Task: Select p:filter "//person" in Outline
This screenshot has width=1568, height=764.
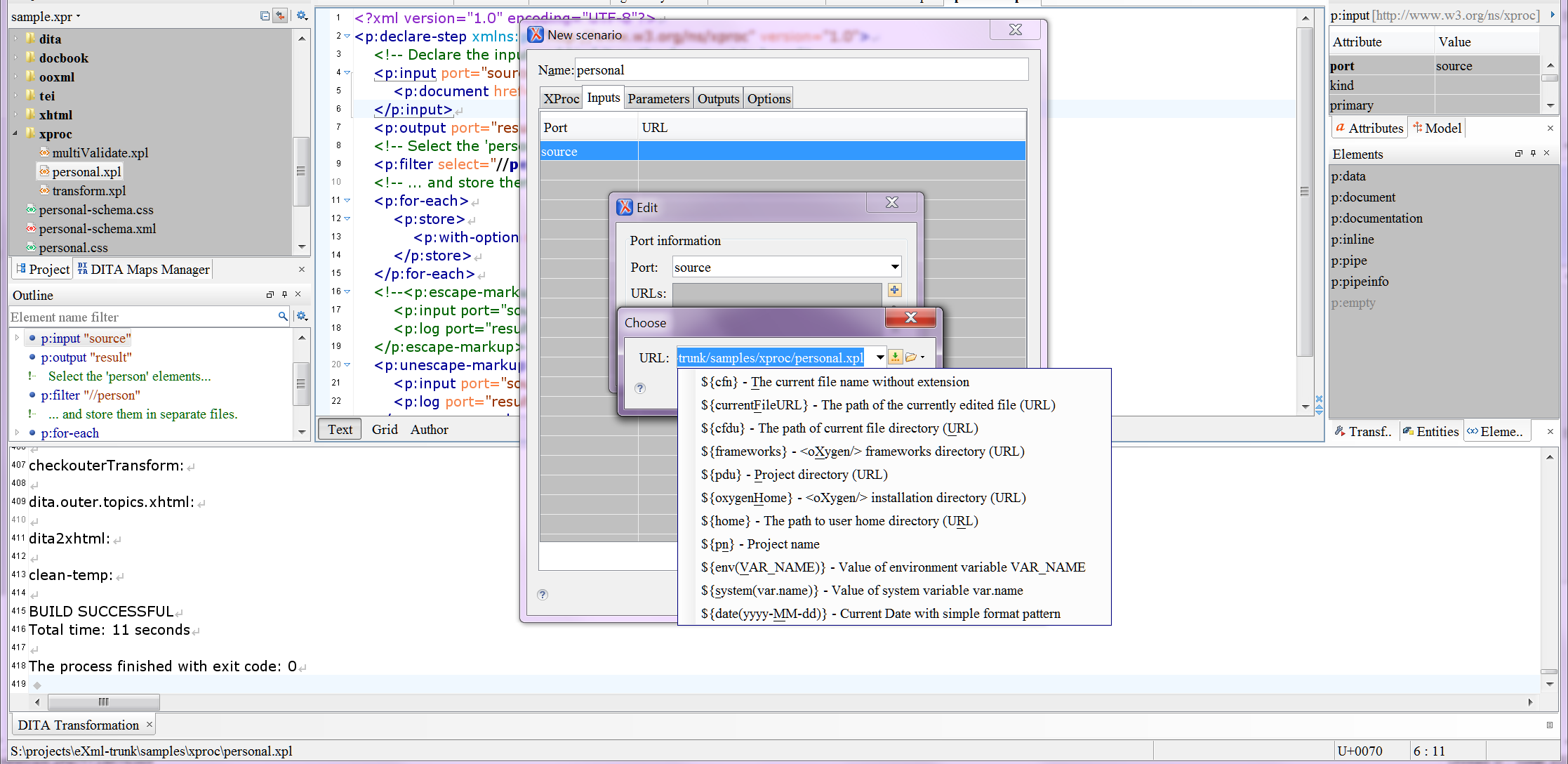Action: tap(91, 395)
